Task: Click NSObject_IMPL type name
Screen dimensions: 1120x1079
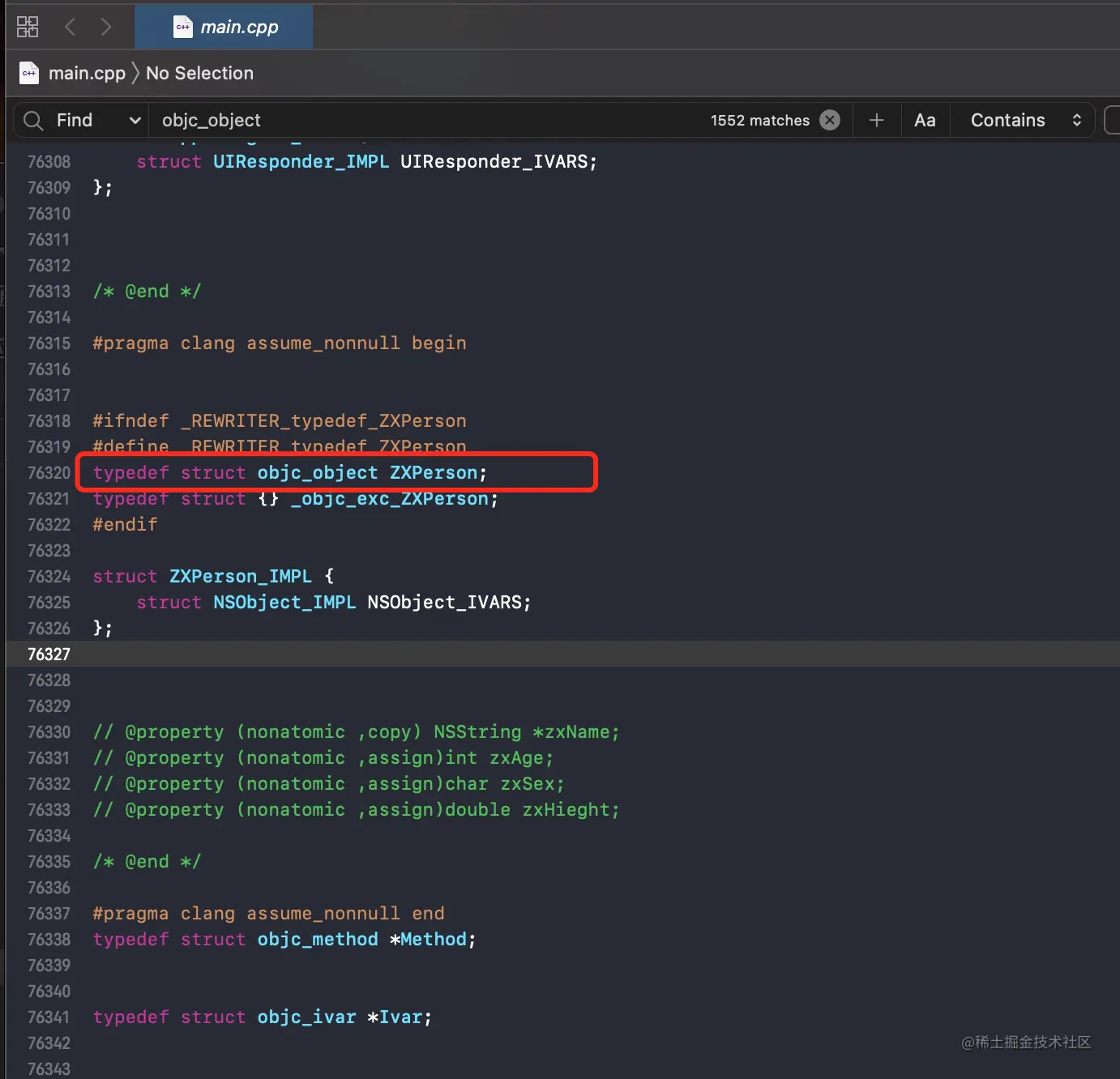Action: (x=284, y=603)
